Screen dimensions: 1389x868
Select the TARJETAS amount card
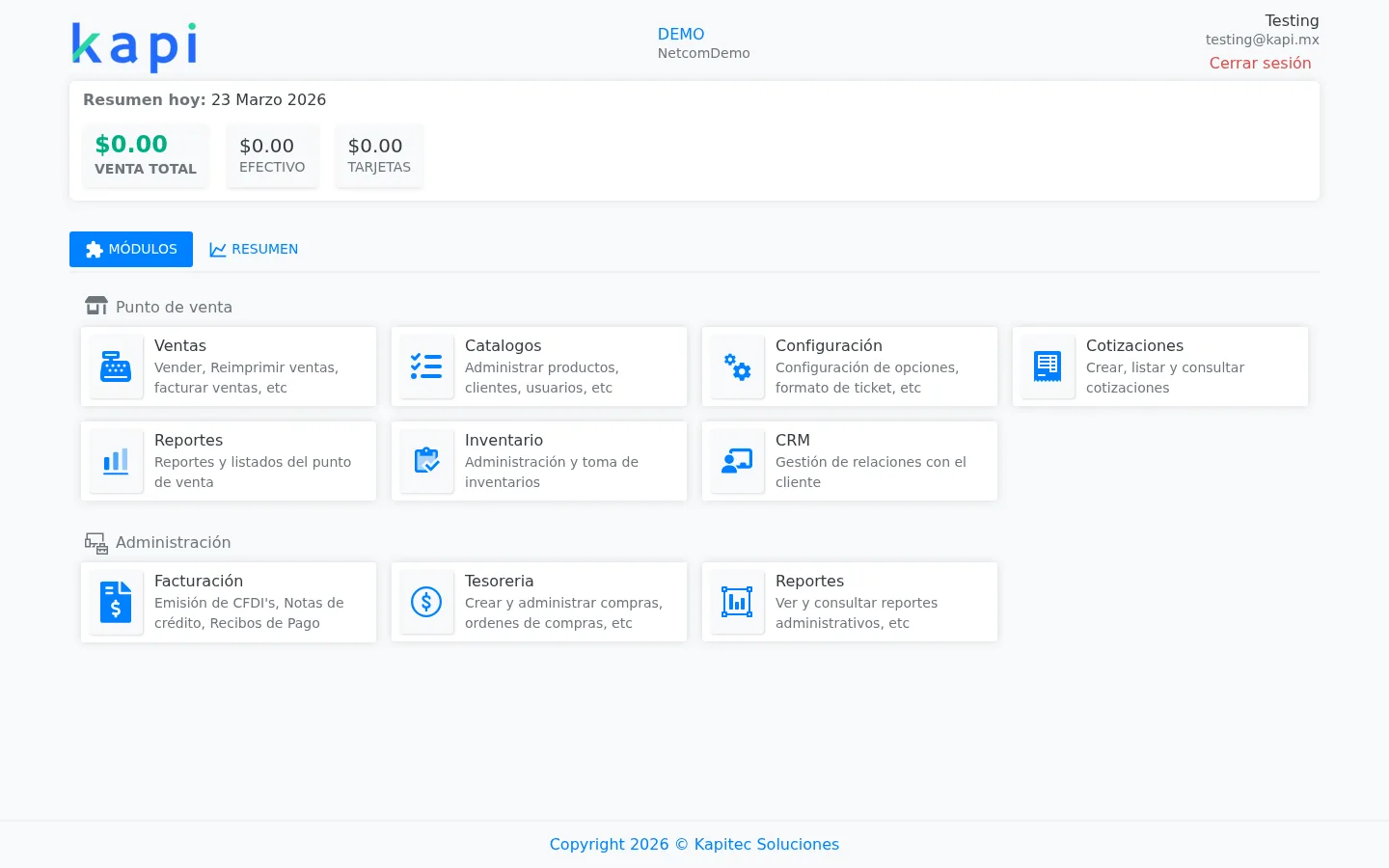tap(379, 155)
